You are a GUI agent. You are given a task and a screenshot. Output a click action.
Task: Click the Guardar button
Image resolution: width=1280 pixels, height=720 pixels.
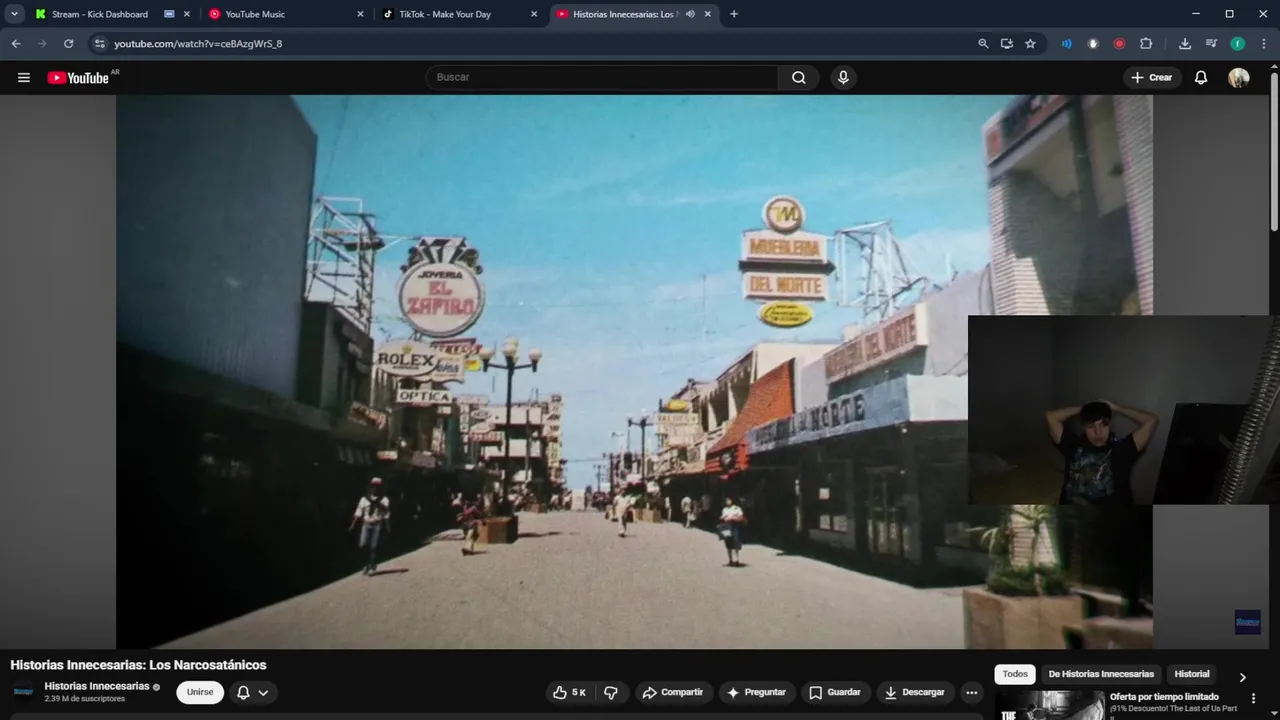click(x=835, y=692)
